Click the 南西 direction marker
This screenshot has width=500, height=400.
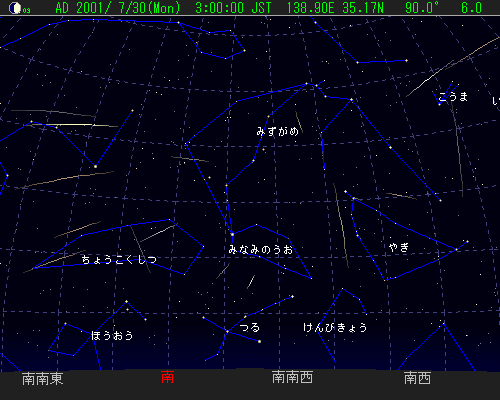click(417, 378)
